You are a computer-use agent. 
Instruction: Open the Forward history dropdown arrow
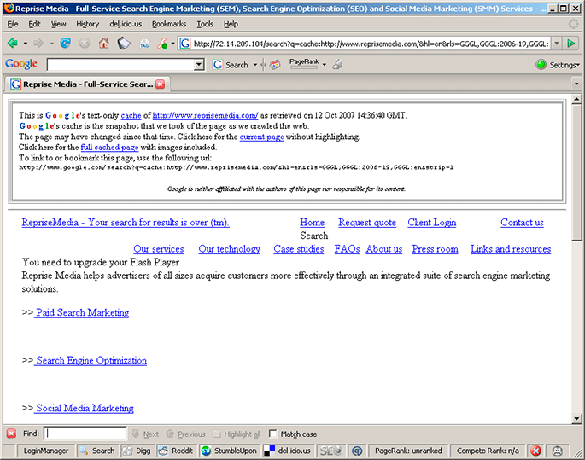[x=51, y=43]
